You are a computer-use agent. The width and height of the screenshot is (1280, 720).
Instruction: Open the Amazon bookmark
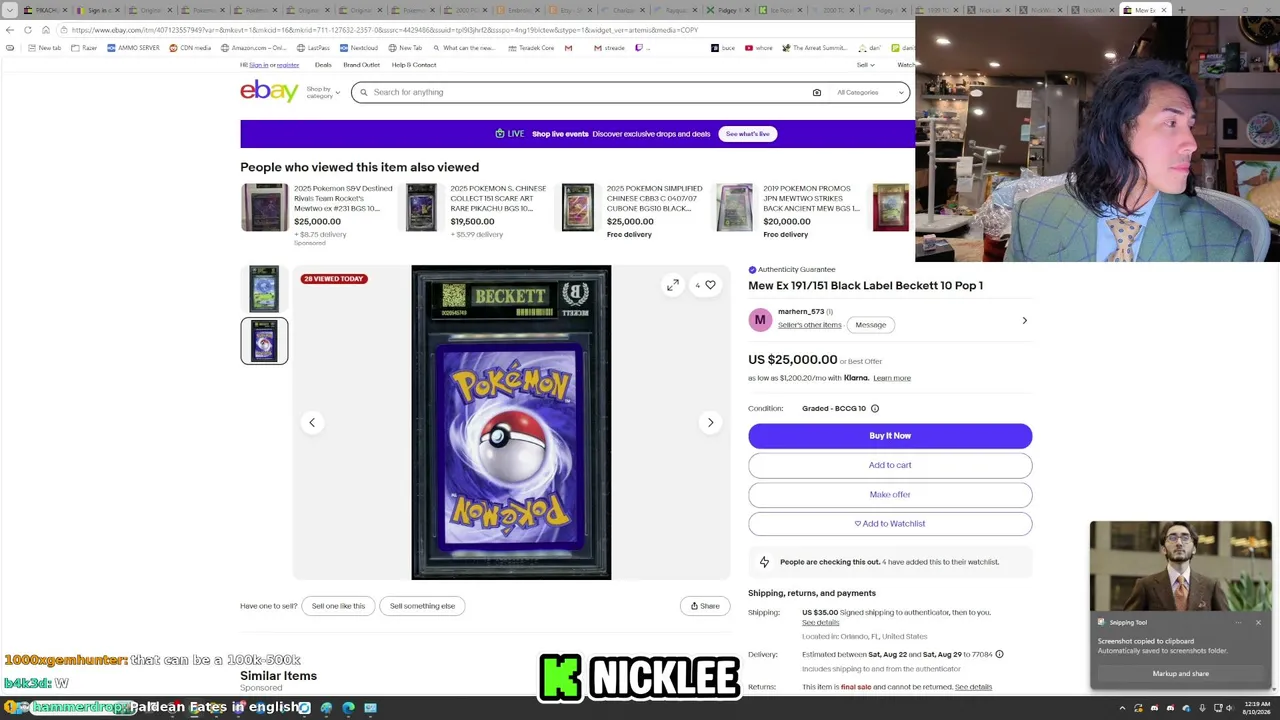click(253, 48)
